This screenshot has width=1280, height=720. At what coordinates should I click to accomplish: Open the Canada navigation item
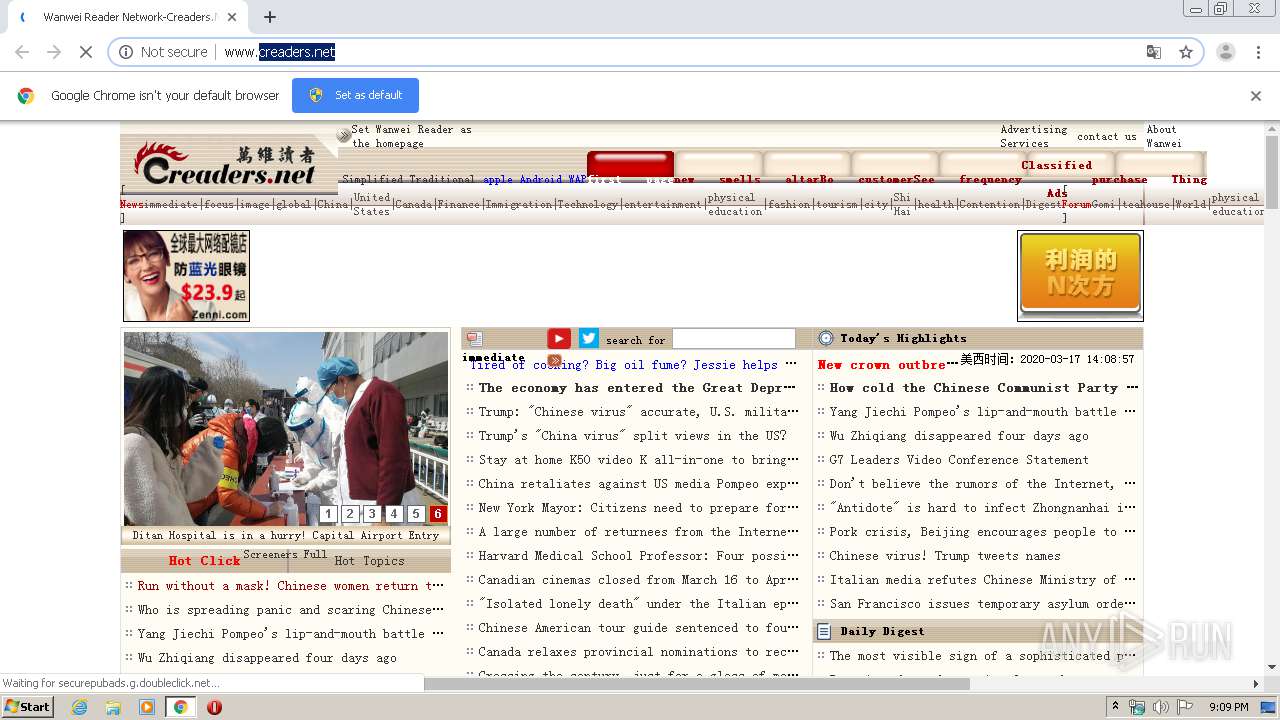pos(413,204)
